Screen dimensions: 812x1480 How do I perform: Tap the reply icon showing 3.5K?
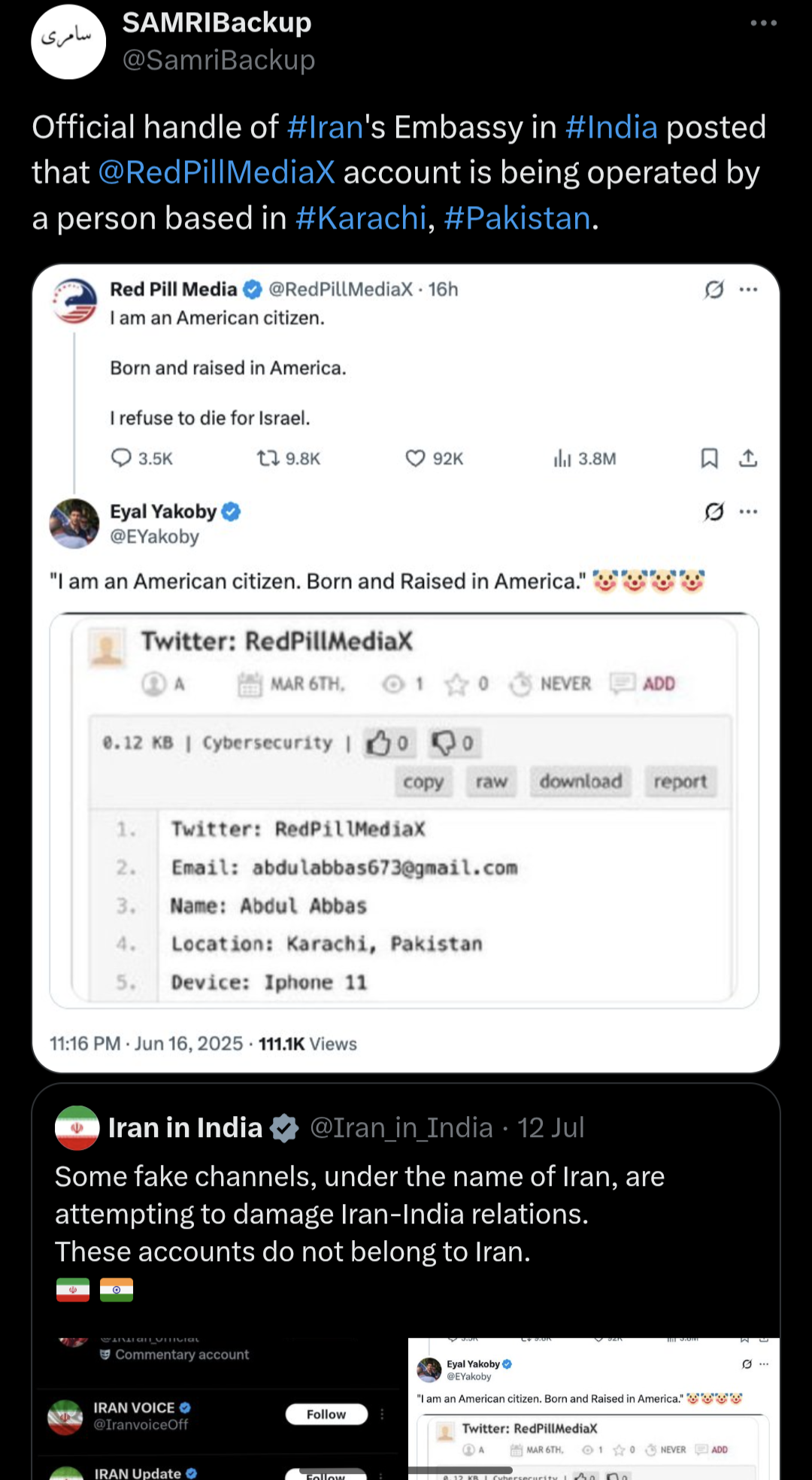pyautogui.click(x=121, y=458)
